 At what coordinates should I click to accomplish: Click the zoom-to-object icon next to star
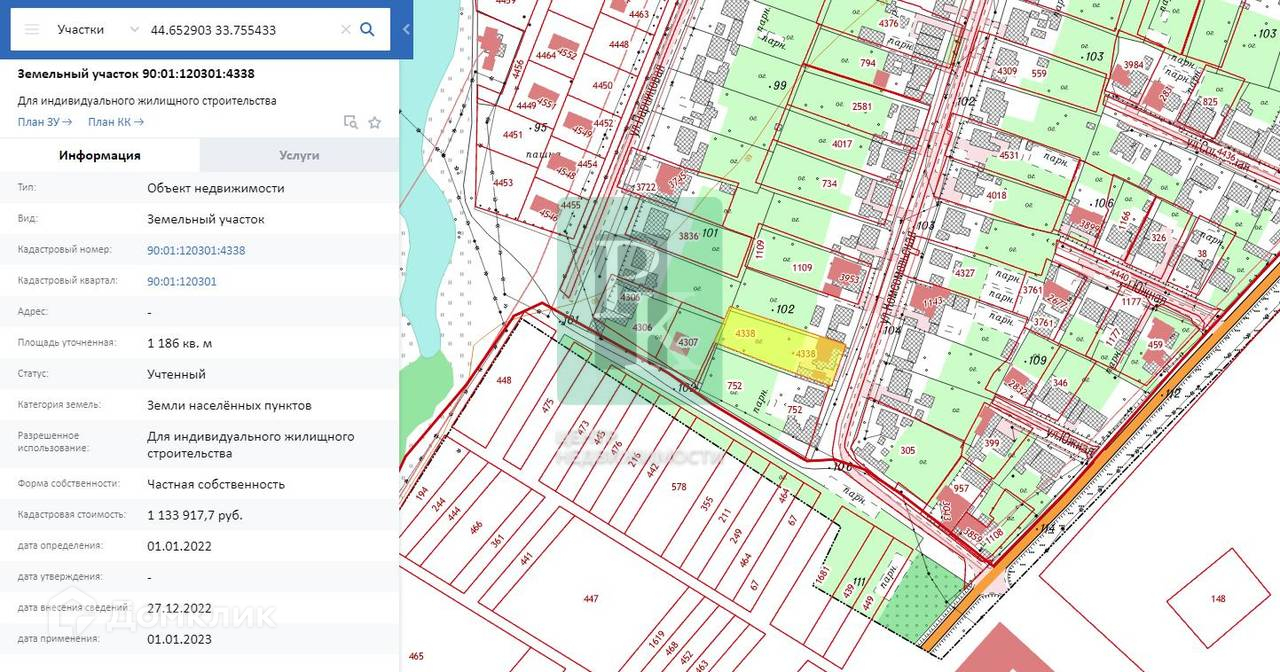(x=350, y=122)
